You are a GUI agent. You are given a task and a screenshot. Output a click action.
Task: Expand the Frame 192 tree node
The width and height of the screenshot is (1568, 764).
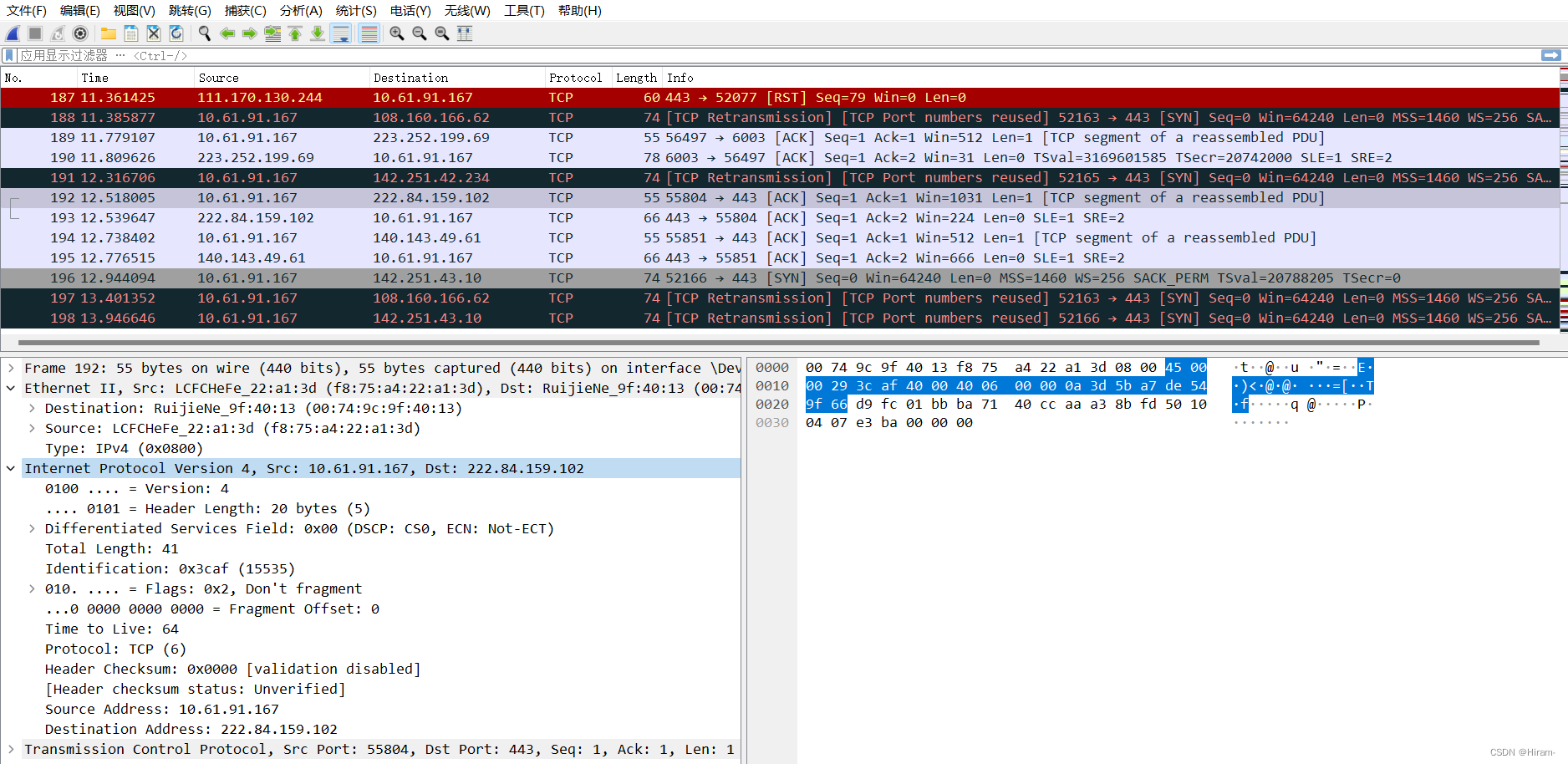11,368
